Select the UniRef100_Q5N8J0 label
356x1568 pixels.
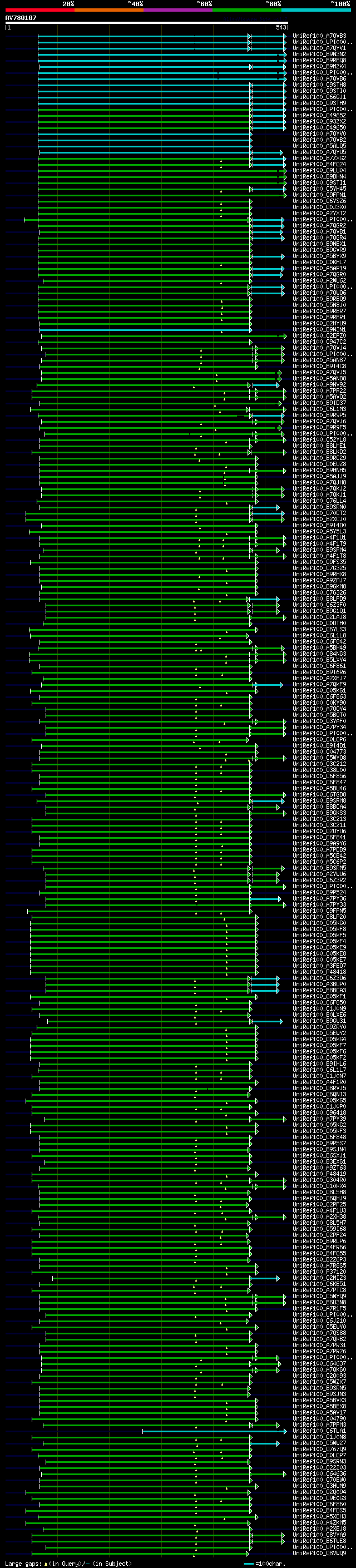click(319, 305)
